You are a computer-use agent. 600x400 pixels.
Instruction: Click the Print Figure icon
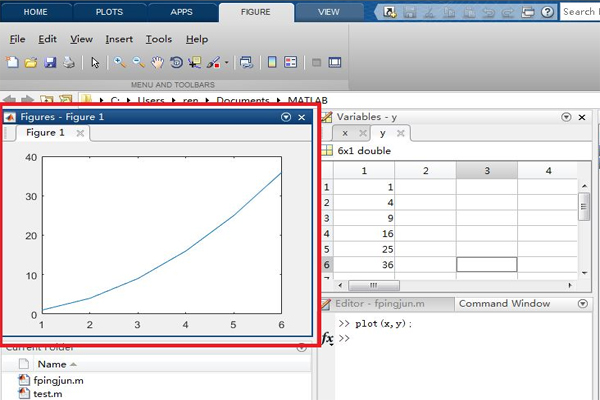68,62
